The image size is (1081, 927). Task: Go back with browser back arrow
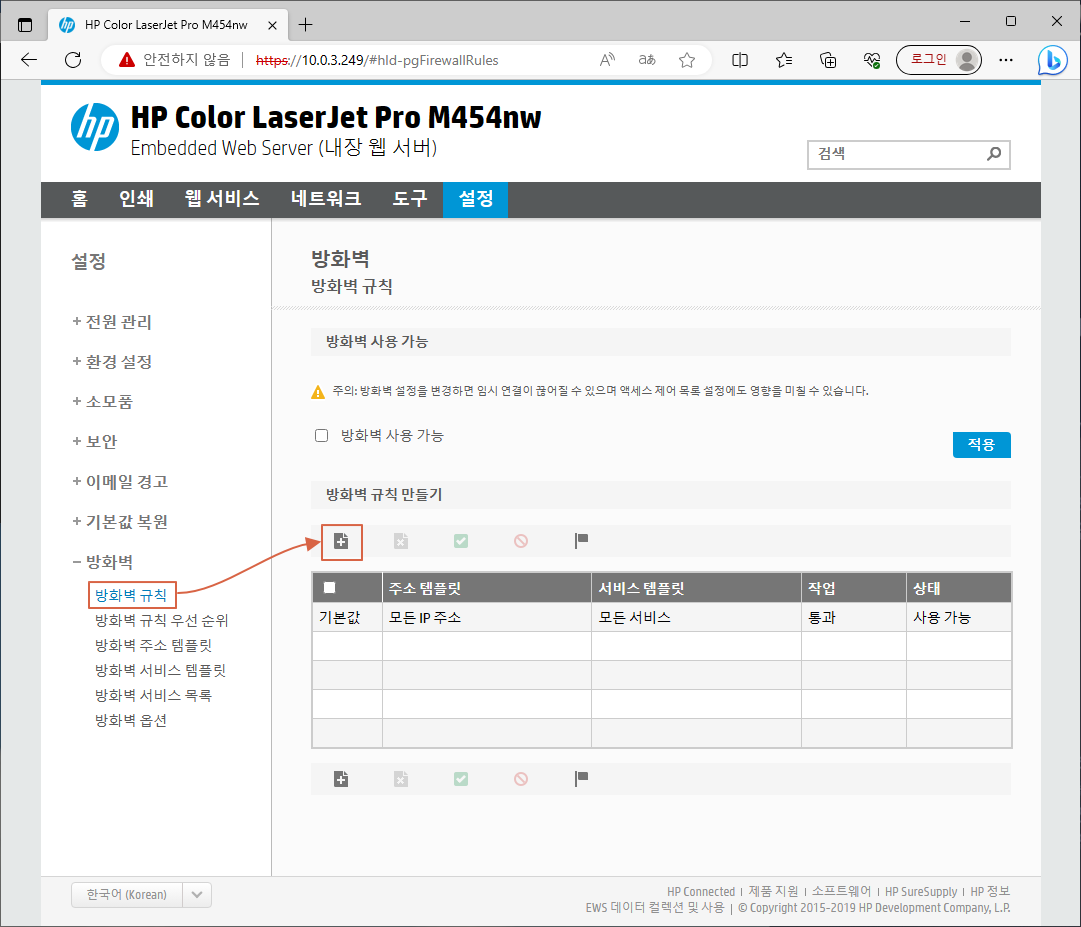29,60
